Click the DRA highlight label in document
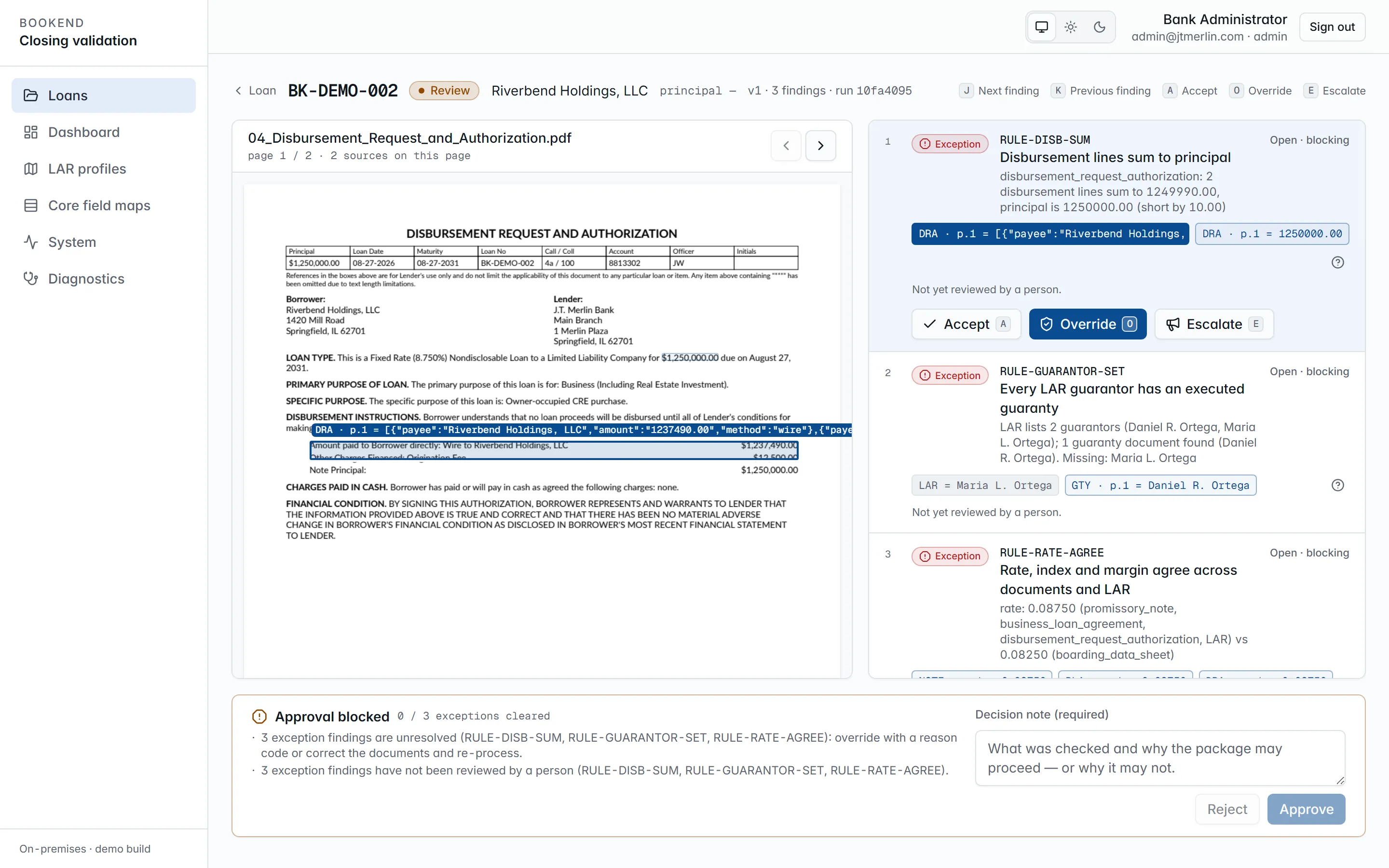Viewport: 1389px width, 868px height. point(582,430)
